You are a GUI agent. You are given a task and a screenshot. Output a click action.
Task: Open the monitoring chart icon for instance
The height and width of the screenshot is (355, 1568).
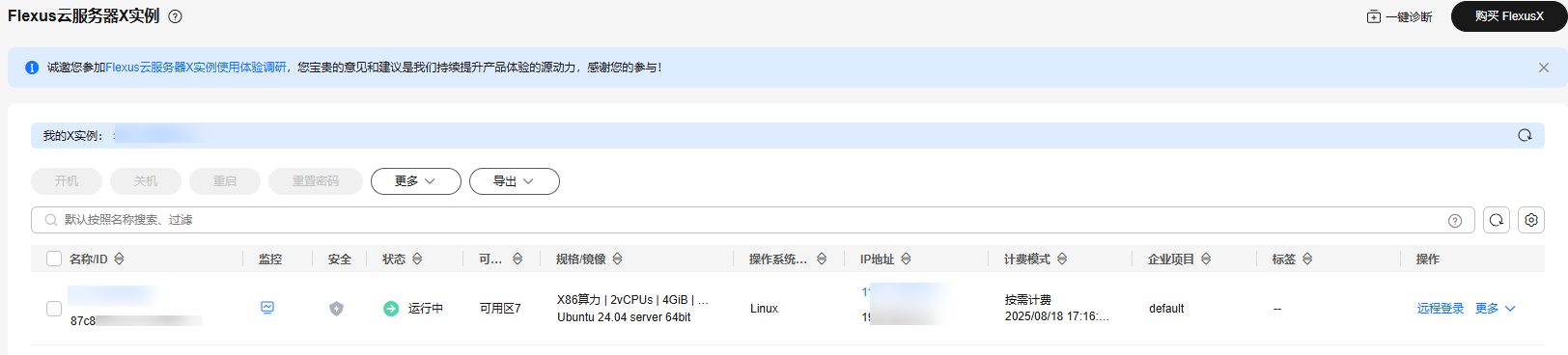pos(267,308)
